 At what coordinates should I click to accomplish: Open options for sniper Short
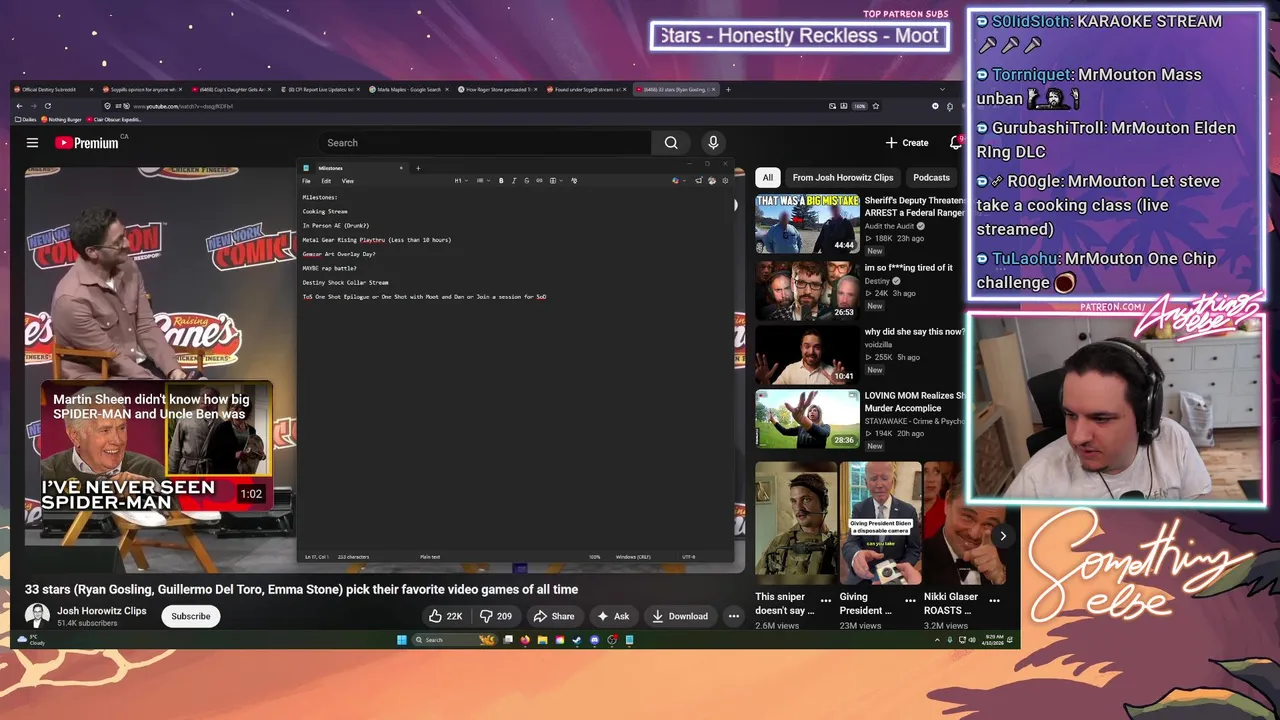826,601
